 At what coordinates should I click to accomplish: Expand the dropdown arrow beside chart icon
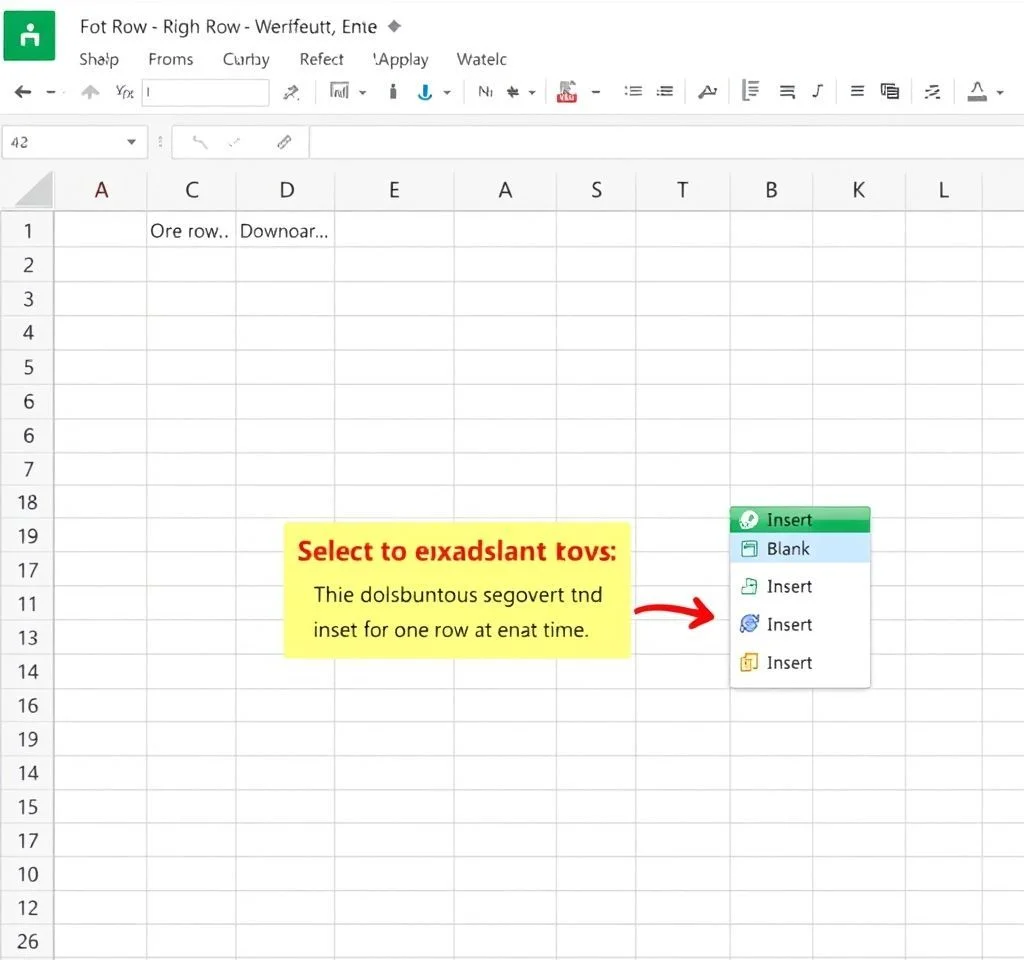[362, 92]
